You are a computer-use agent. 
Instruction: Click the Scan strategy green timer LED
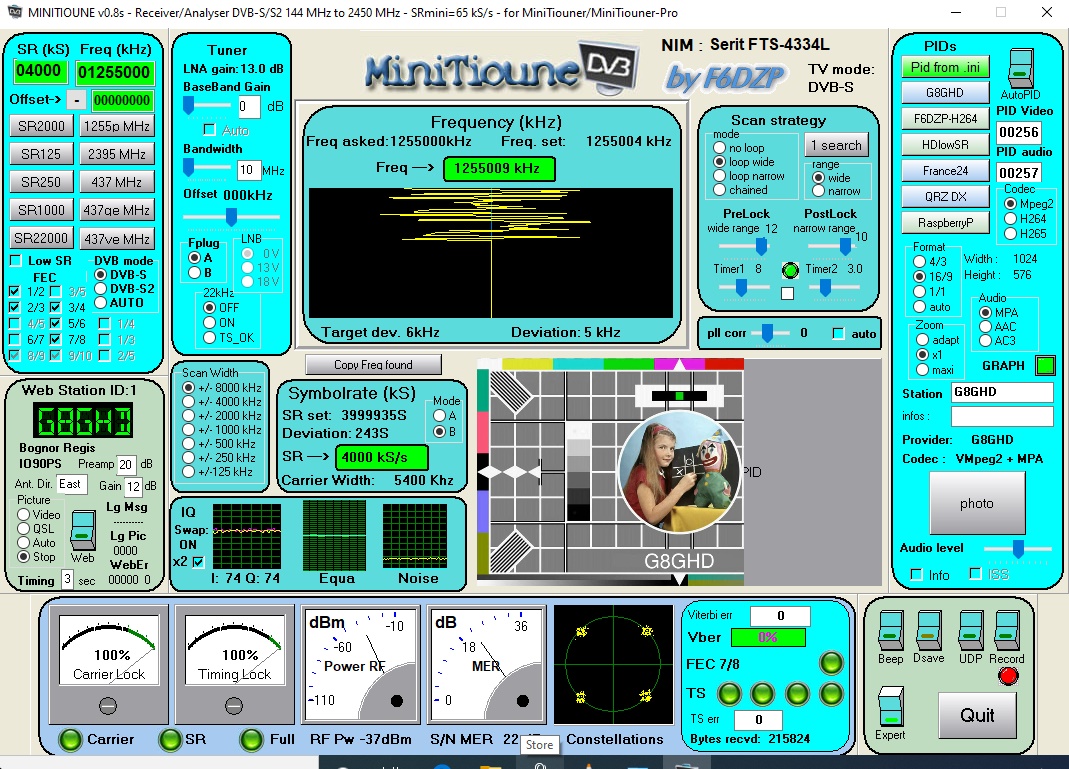pos(789,270)
